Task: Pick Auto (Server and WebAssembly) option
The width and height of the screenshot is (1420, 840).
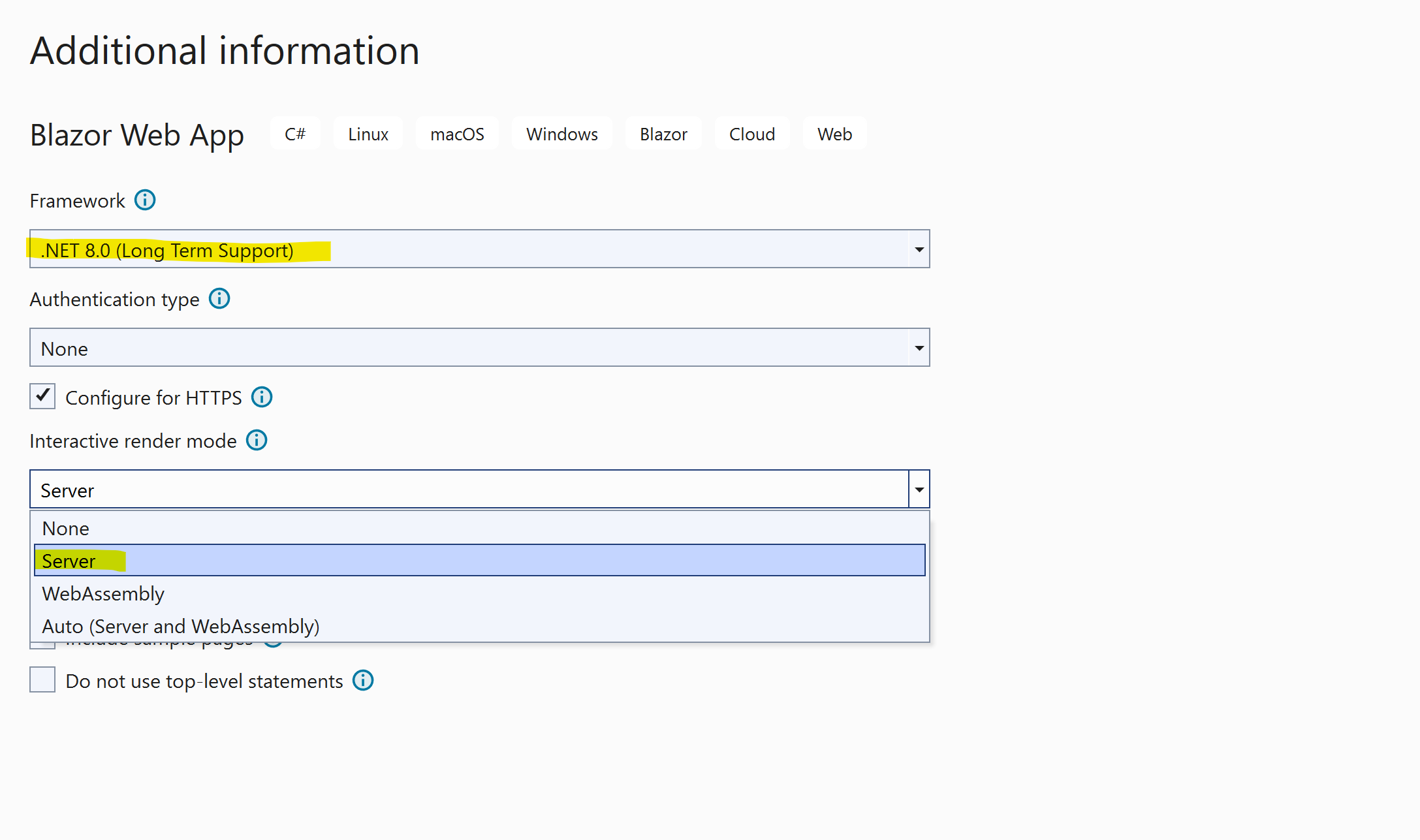Action: [x=181, y=626]
